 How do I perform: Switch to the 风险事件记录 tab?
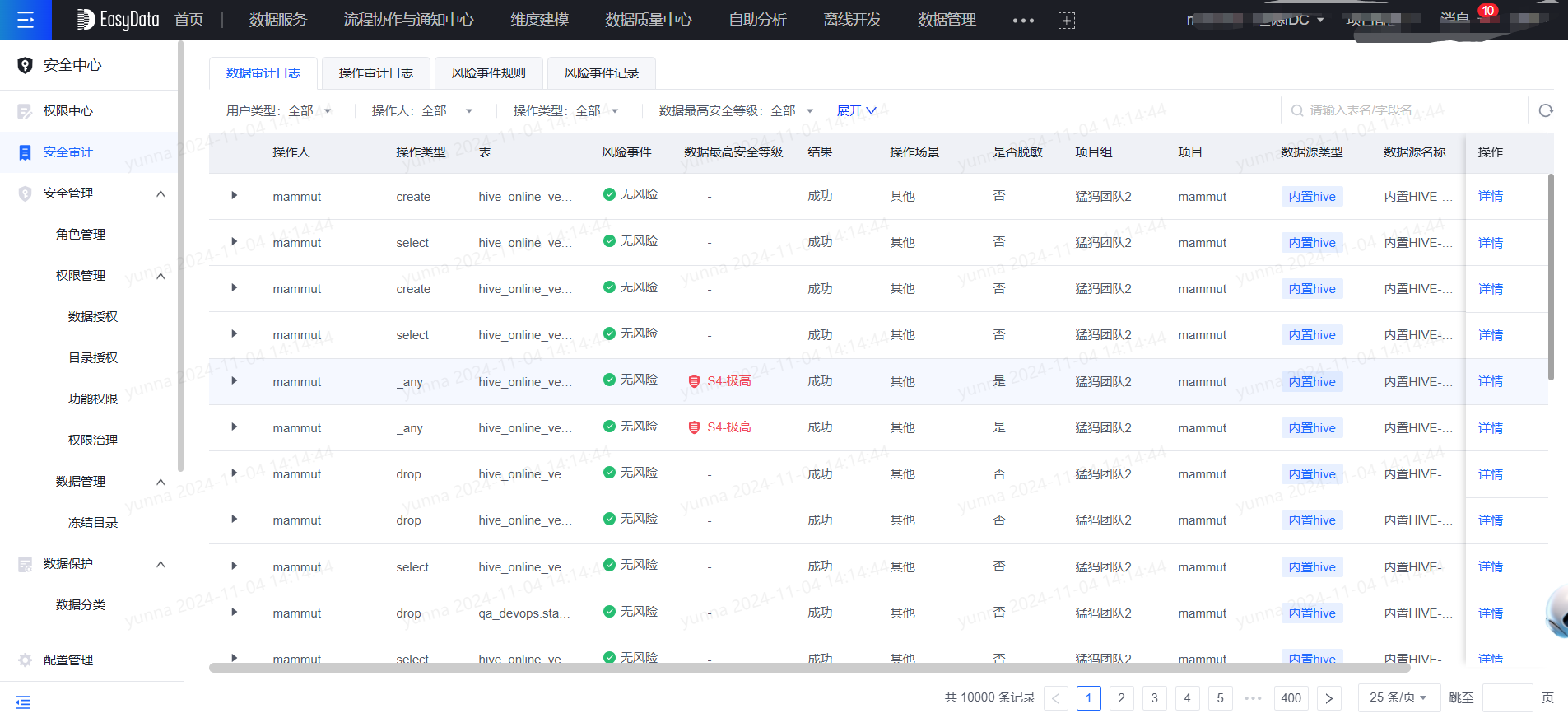602,73
